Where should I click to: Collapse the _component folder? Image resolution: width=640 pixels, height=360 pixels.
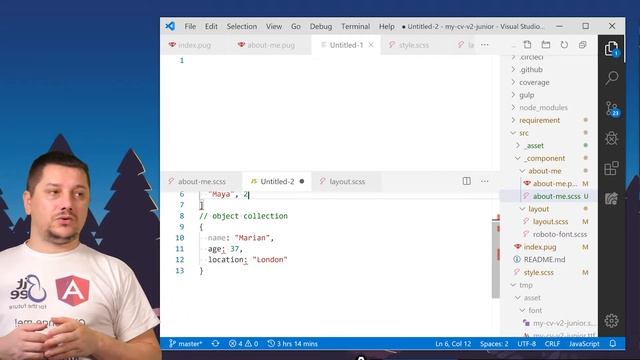pyautogui.click(x=545, y=158)
